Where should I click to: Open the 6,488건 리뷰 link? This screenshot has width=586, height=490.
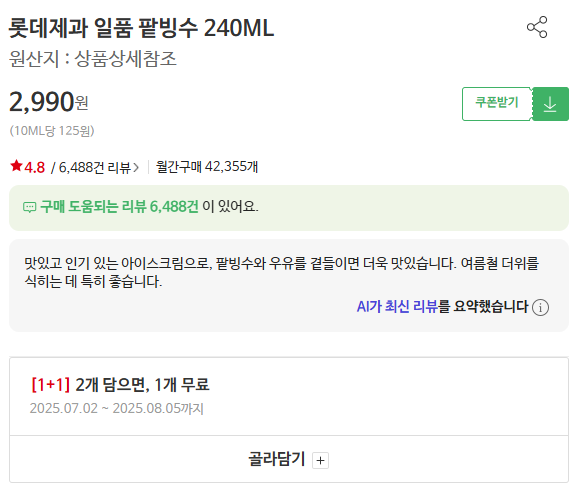click(x=94, y=167)
